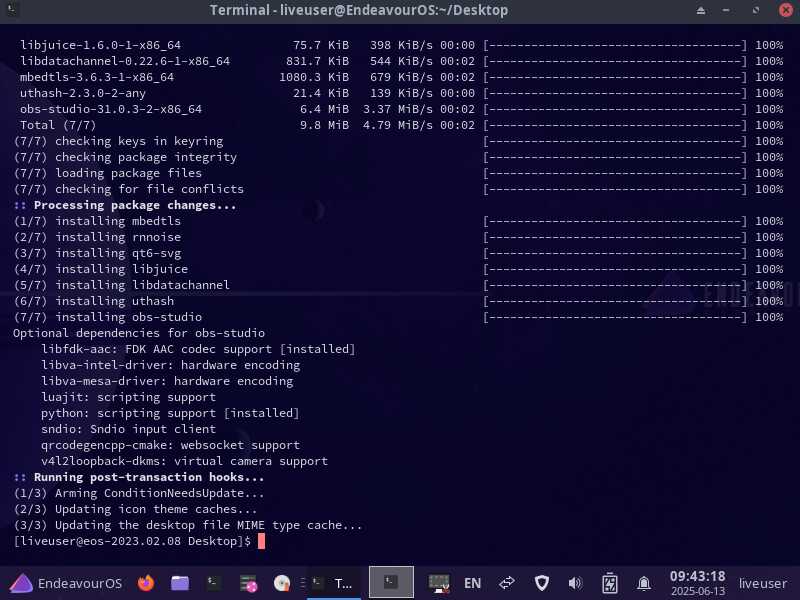Open the terminal window menu icon in title bar

coord(12,9)
